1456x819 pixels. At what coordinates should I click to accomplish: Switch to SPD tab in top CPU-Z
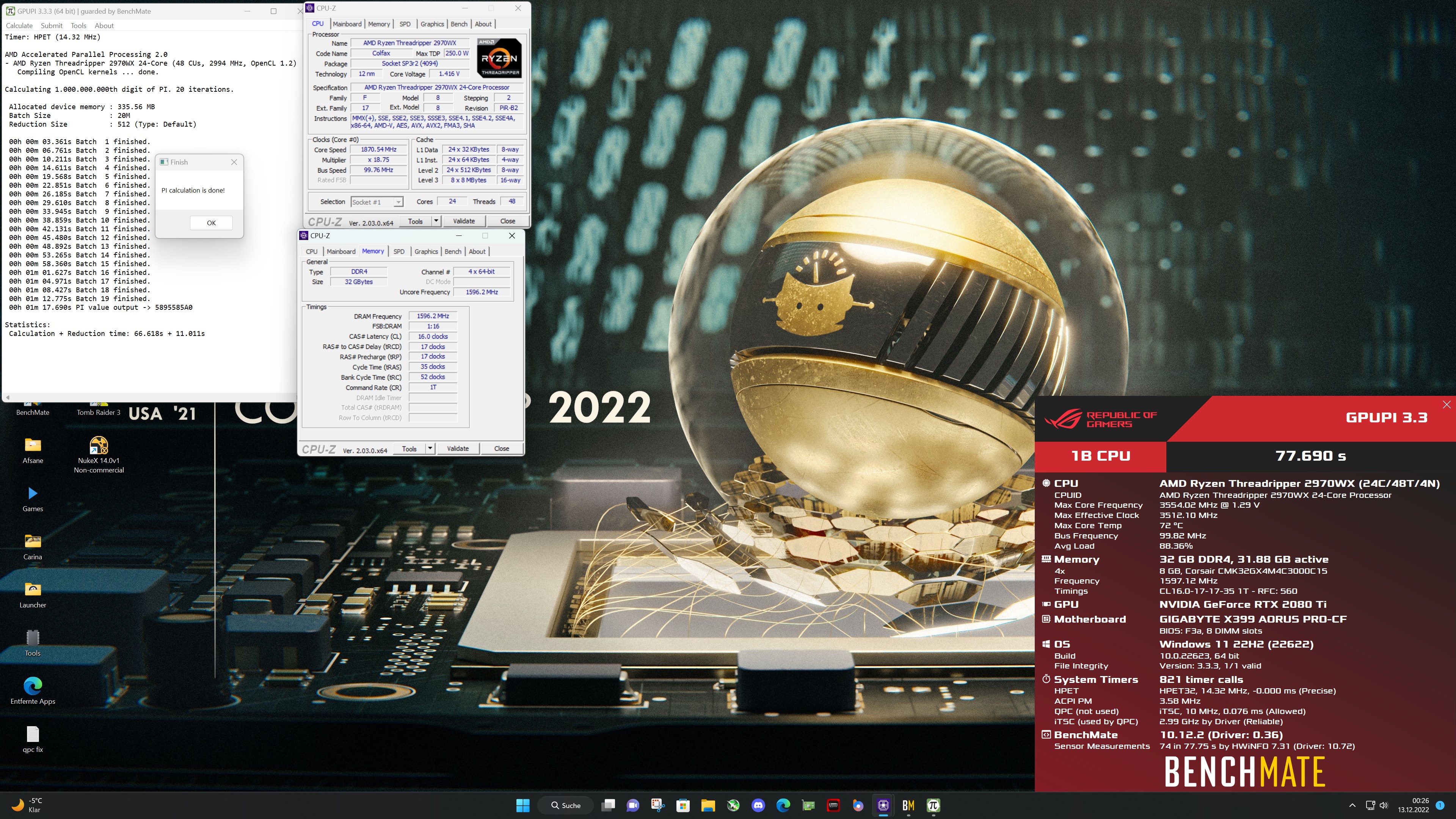tap(405, 24)
